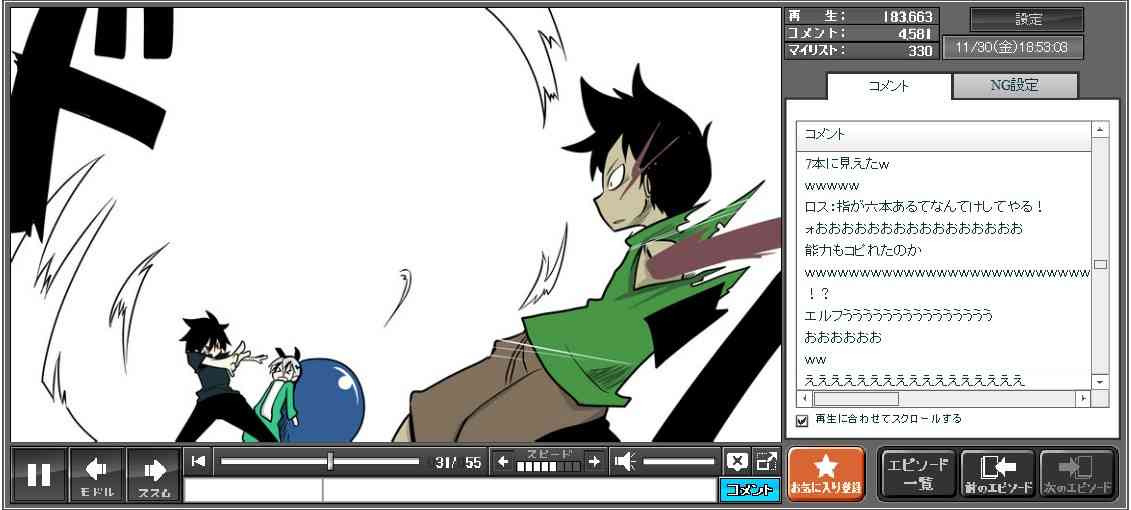Increase playback speed with right arrow
This screenshot has height=510, width=1131.
point(594,461)
